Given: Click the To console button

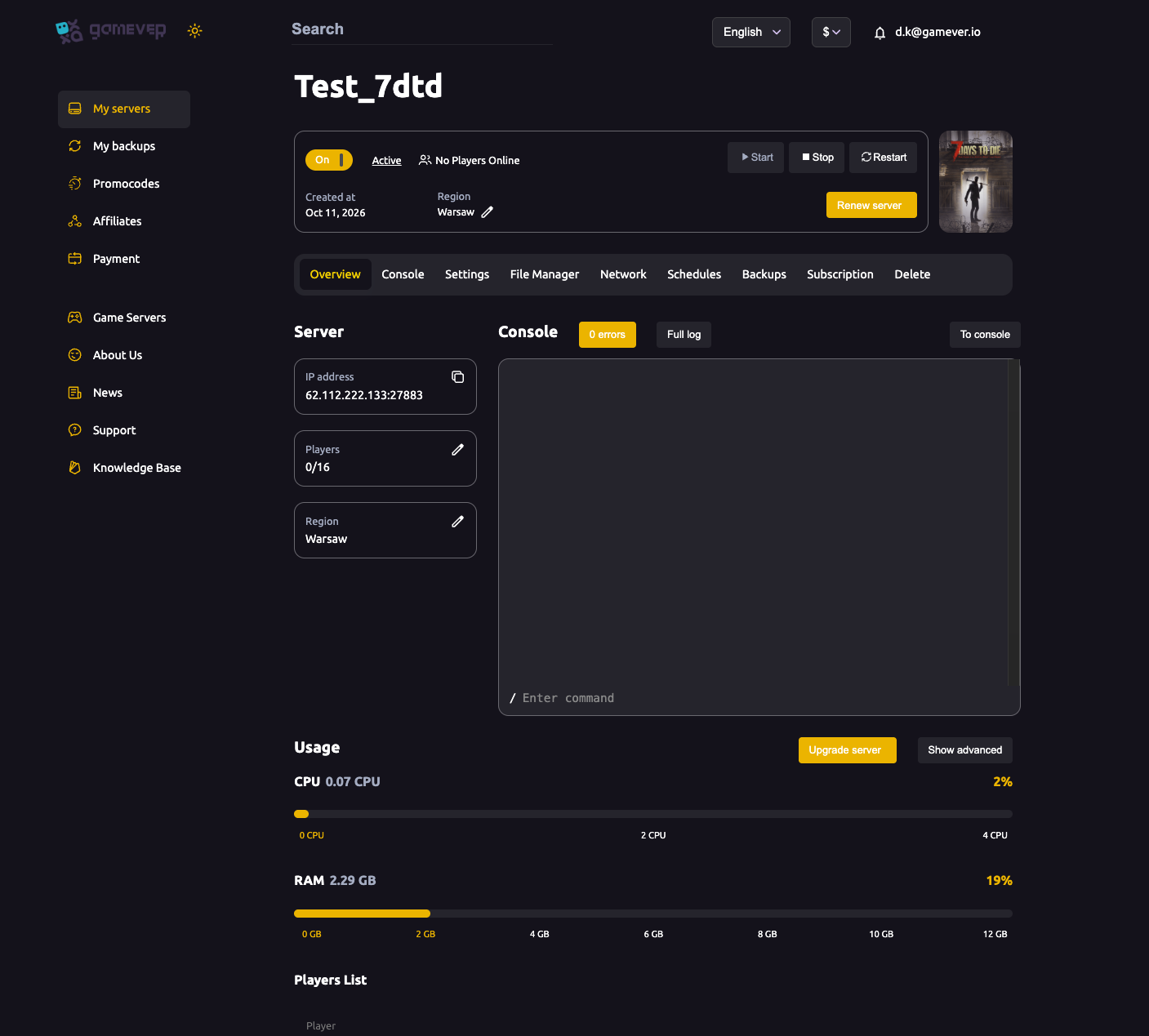Looking at the screenshot, I should (985, 335).
